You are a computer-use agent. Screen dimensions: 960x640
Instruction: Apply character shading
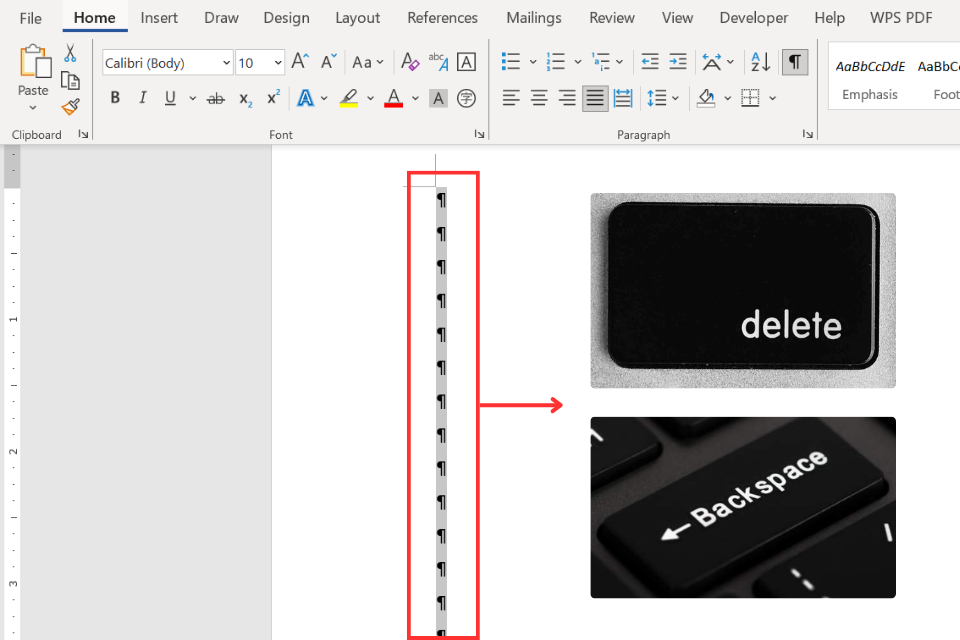pos(438,98)
